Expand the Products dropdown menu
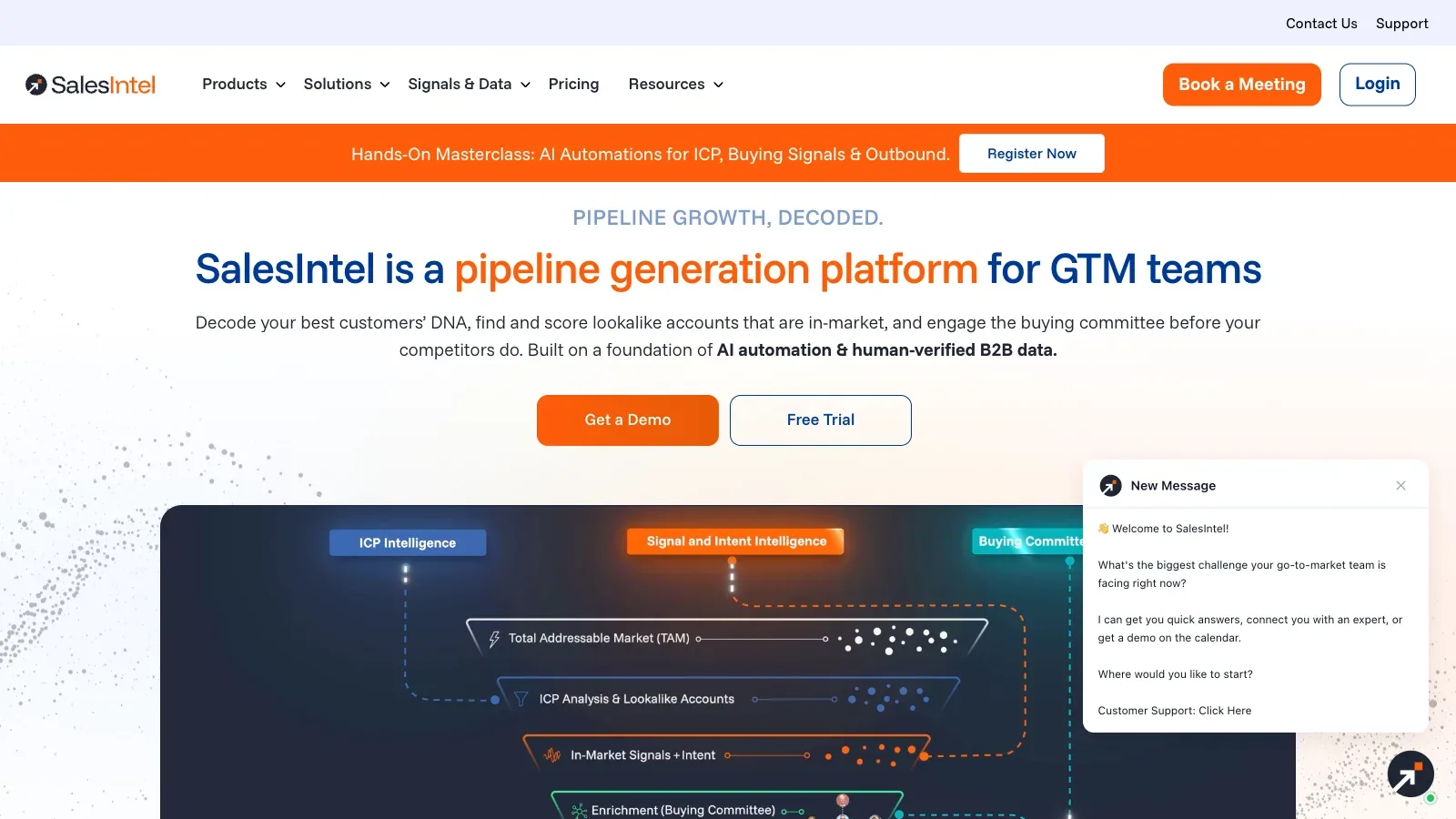Viewport: 1456px width, 819px height. pos(244,85)
